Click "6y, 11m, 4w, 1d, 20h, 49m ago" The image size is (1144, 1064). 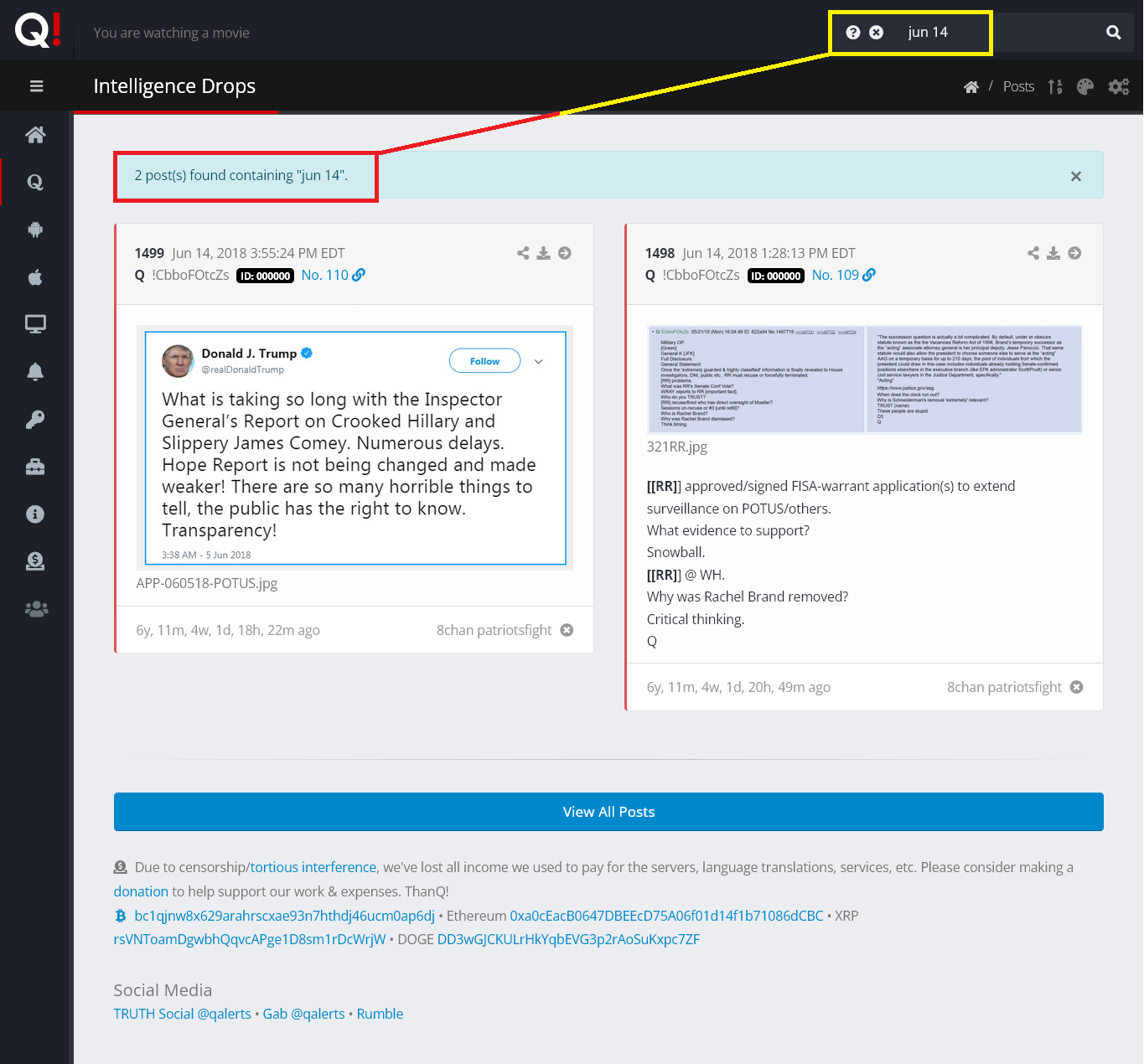click(738, 687)
